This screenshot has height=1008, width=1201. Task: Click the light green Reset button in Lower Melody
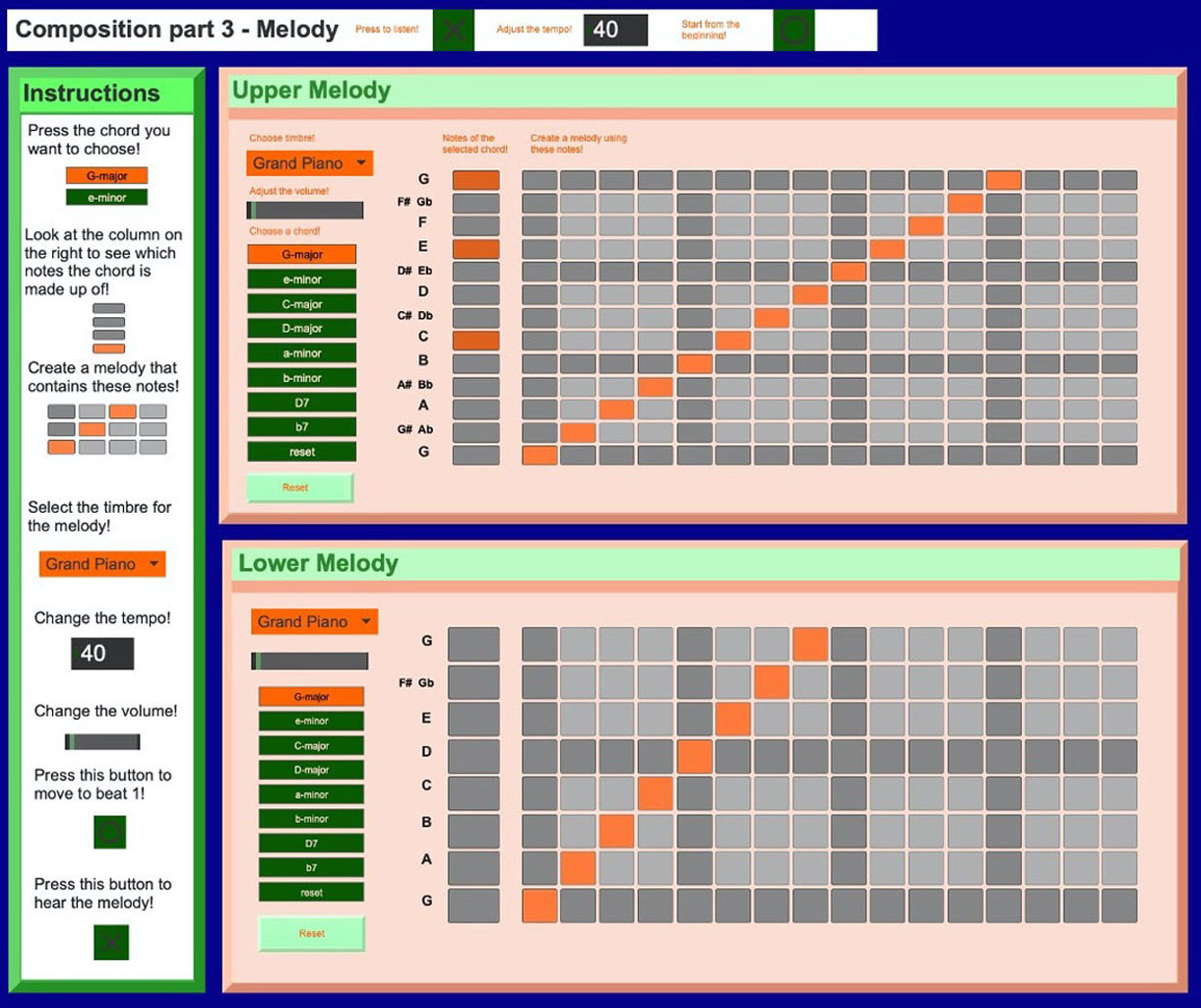pos(311,933)
